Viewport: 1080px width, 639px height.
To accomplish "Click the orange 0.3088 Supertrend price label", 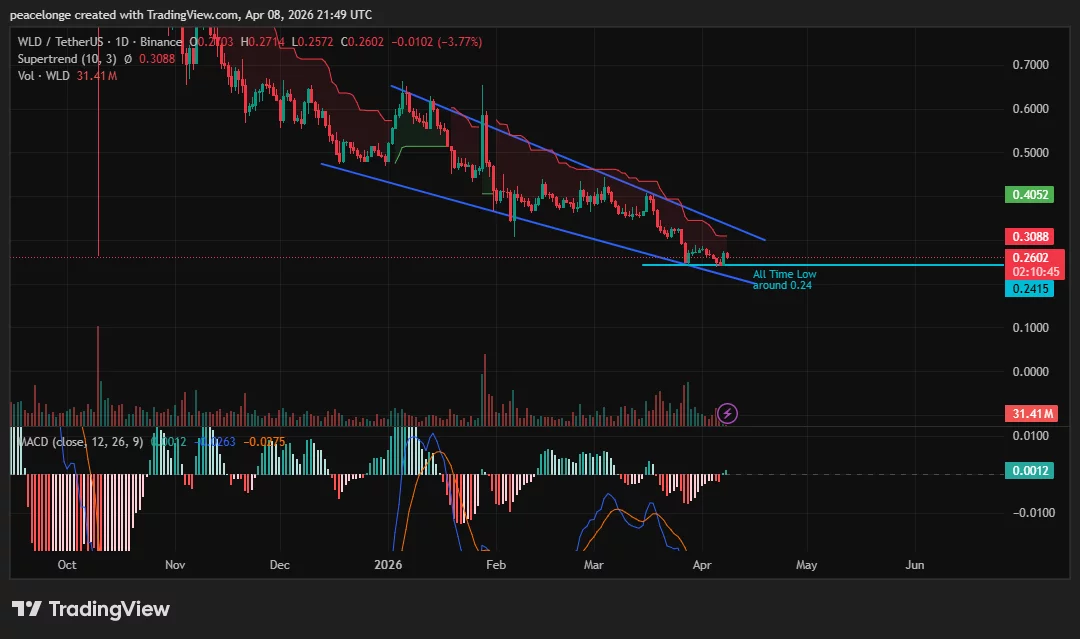I will point(1030,236).
